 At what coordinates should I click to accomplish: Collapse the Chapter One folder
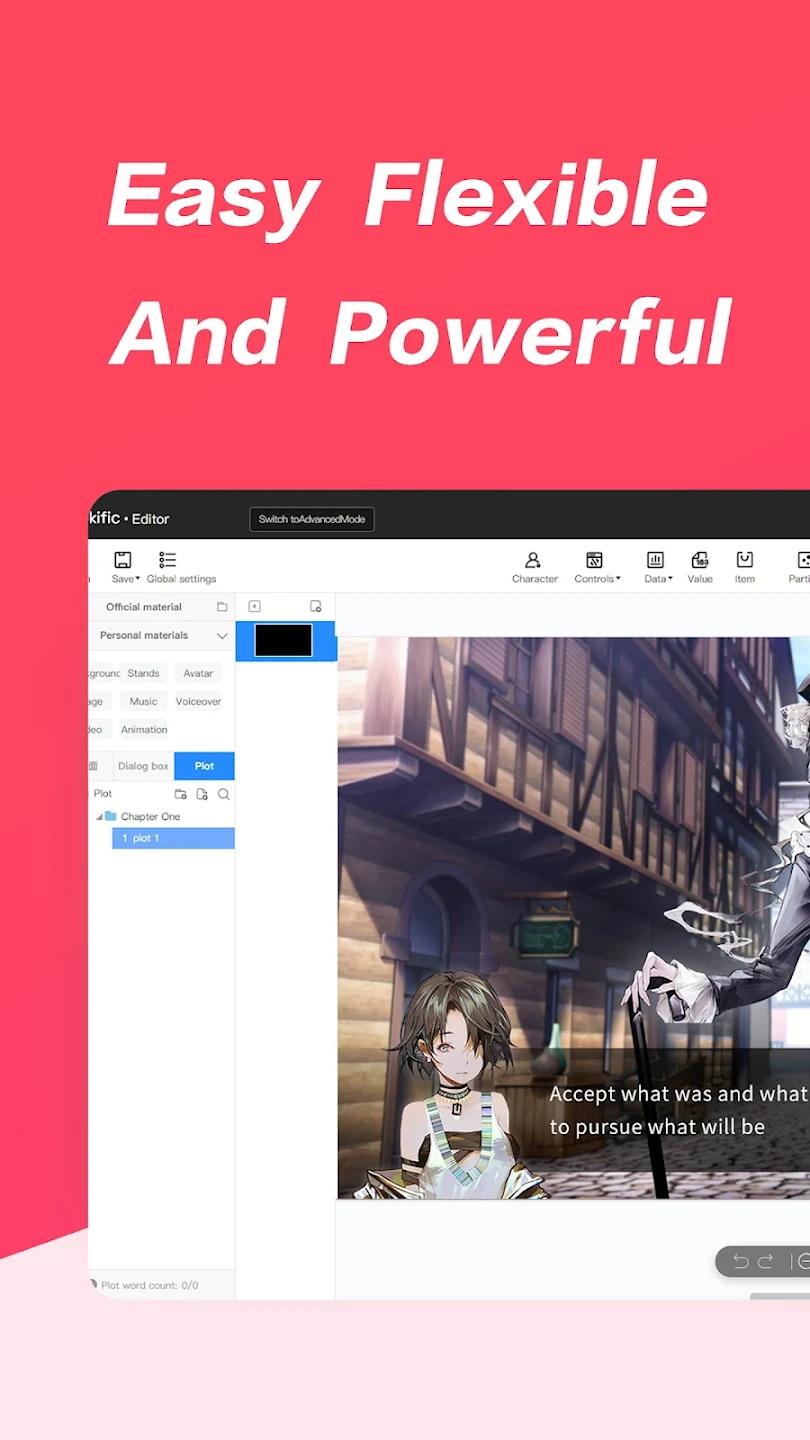coord(99,817)
